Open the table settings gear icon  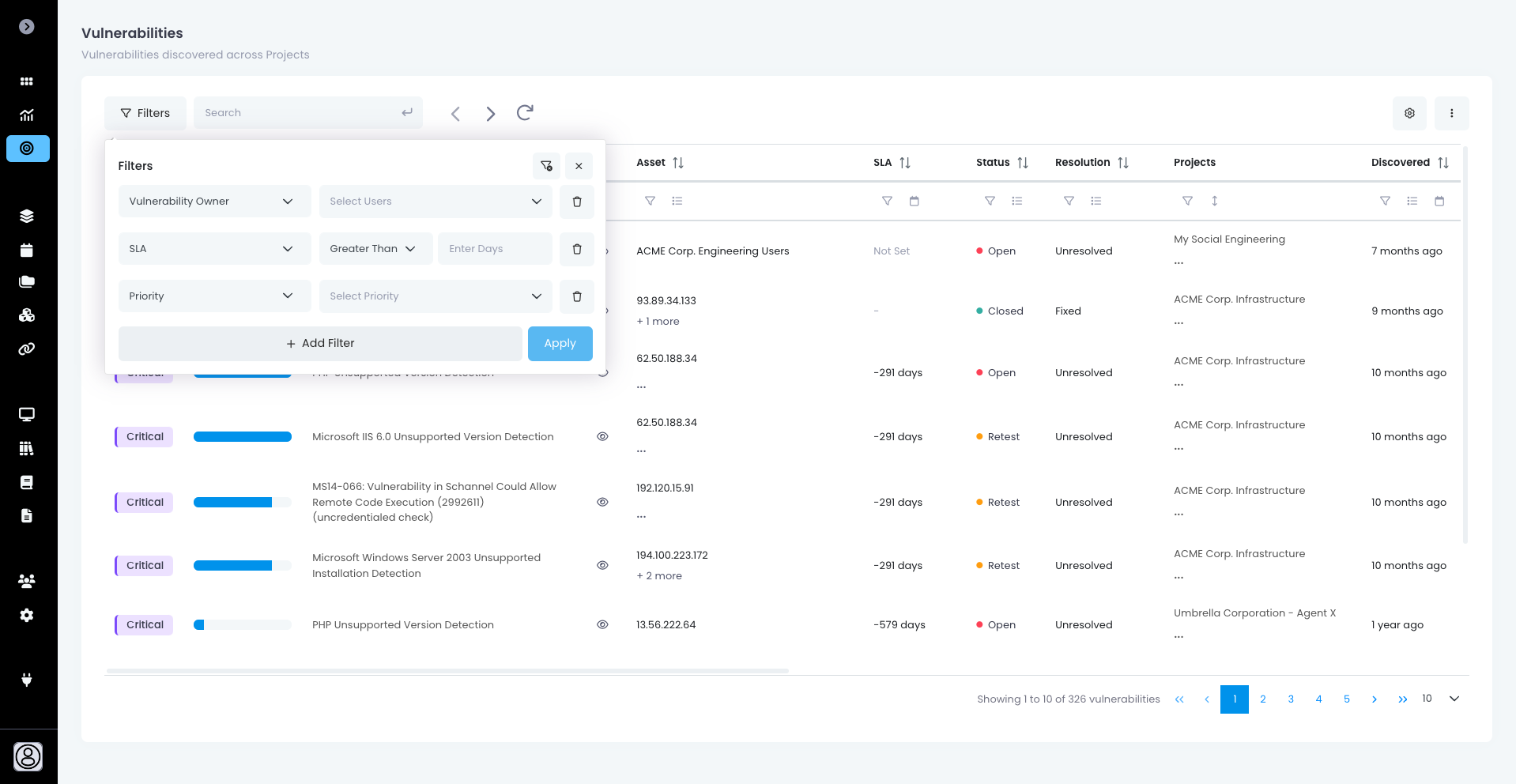1409,113
